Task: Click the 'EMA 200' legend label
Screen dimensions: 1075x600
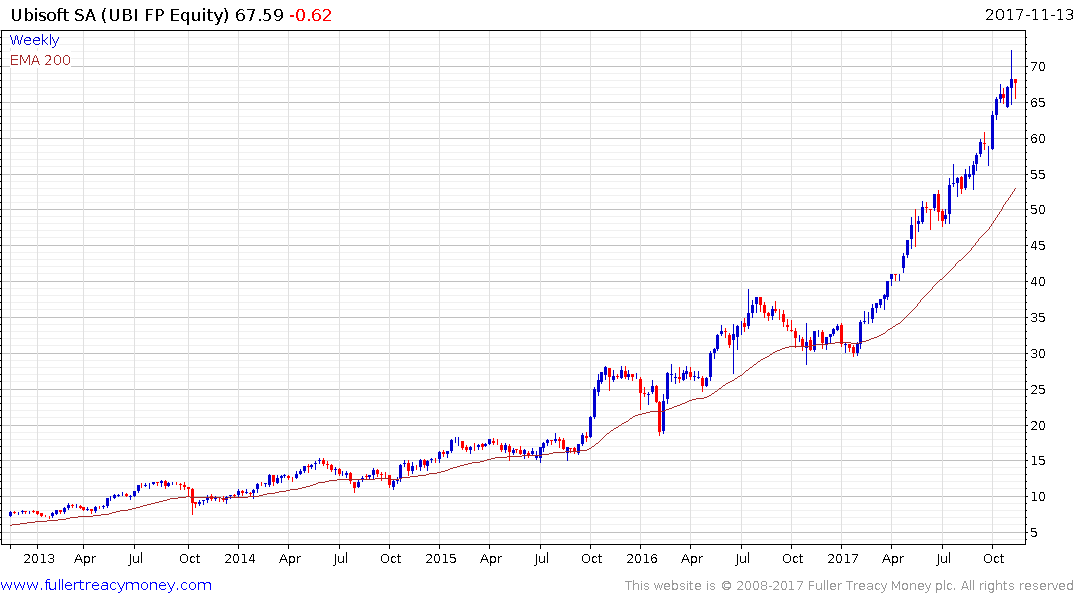Action: point(40,60)
